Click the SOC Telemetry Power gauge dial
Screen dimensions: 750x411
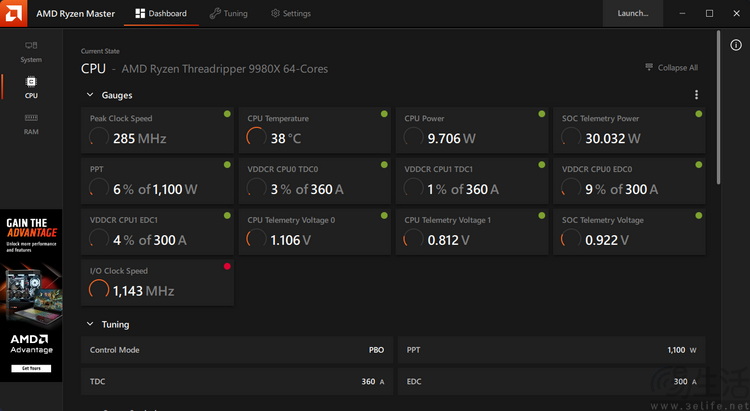click(571, 137)
